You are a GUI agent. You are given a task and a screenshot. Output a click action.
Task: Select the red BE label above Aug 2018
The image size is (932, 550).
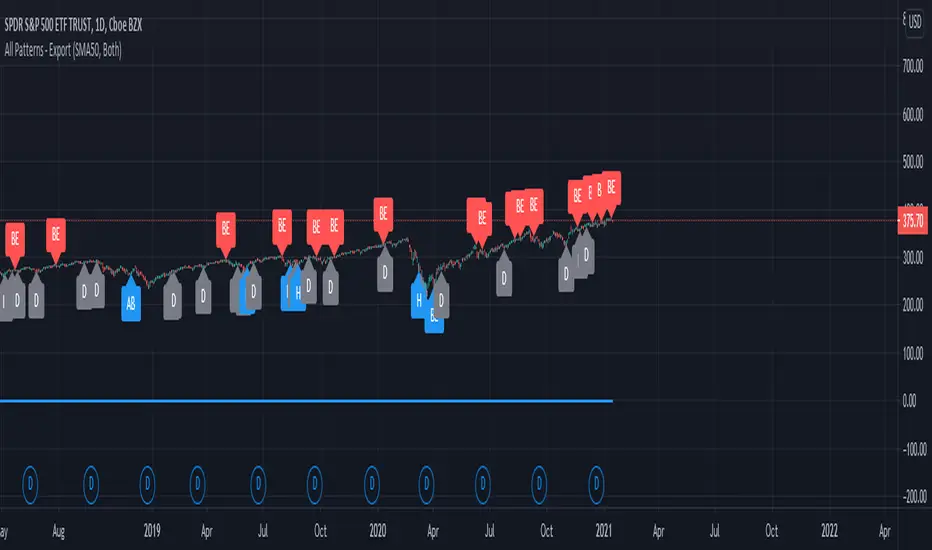tap(56, 234)
